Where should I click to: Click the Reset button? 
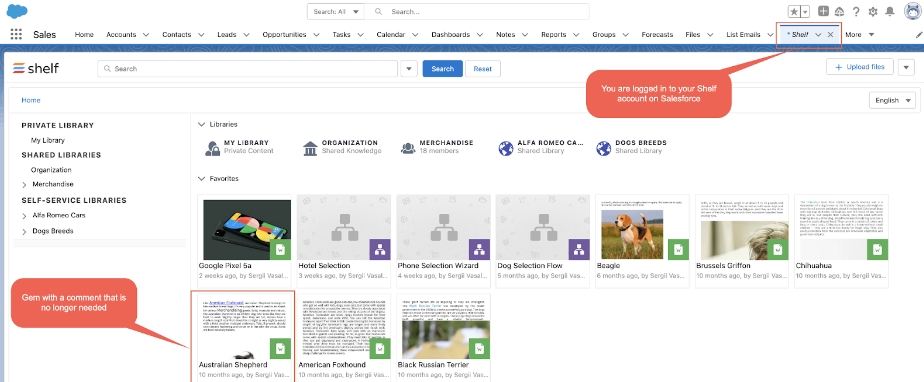pos(483,68)
